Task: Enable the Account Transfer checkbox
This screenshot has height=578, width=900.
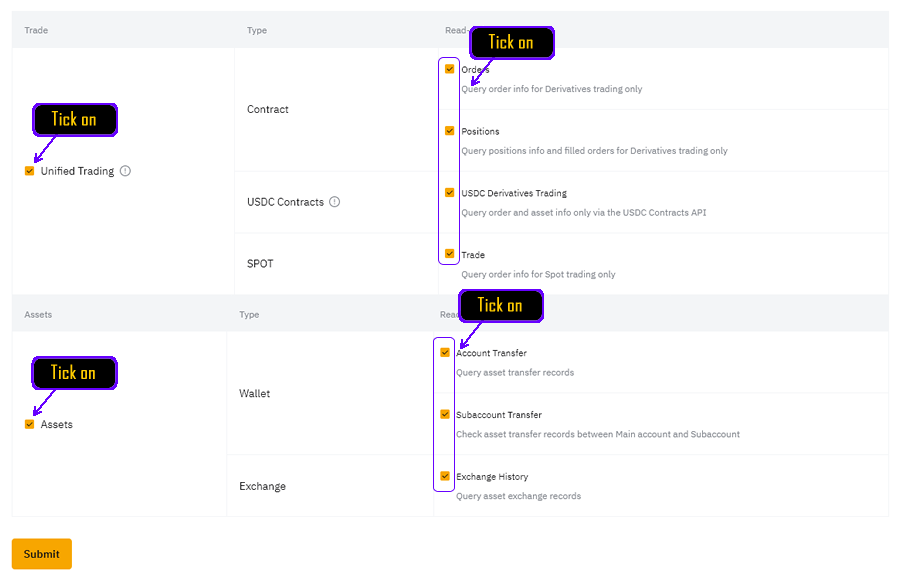Action: (444, 352)
